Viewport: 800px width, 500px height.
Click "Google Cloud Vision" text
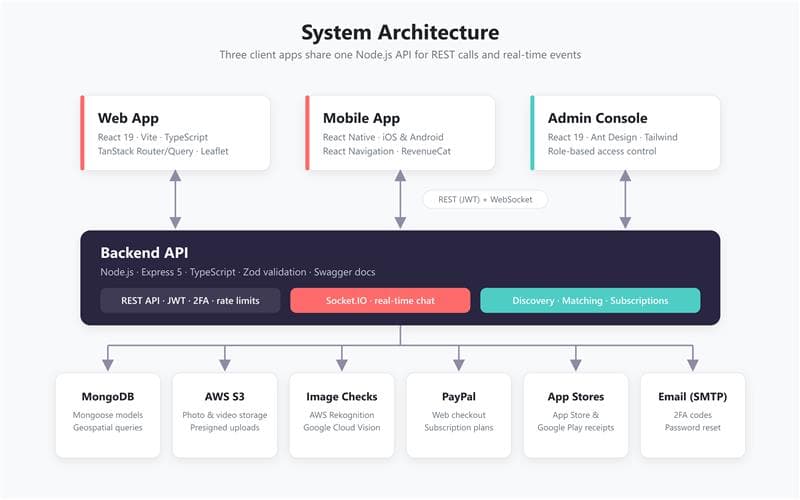[342, 428]
